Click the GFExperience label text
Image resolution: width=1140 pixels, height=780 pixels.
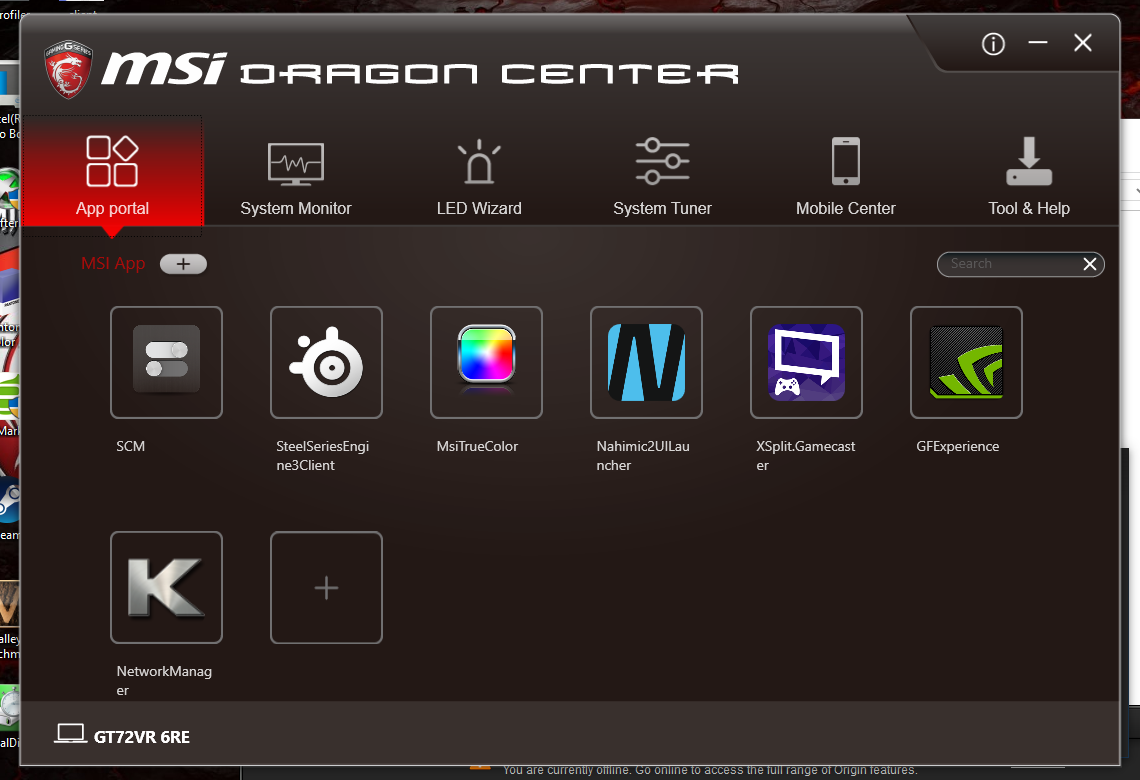pyautogui.click(x=958, y=446)
